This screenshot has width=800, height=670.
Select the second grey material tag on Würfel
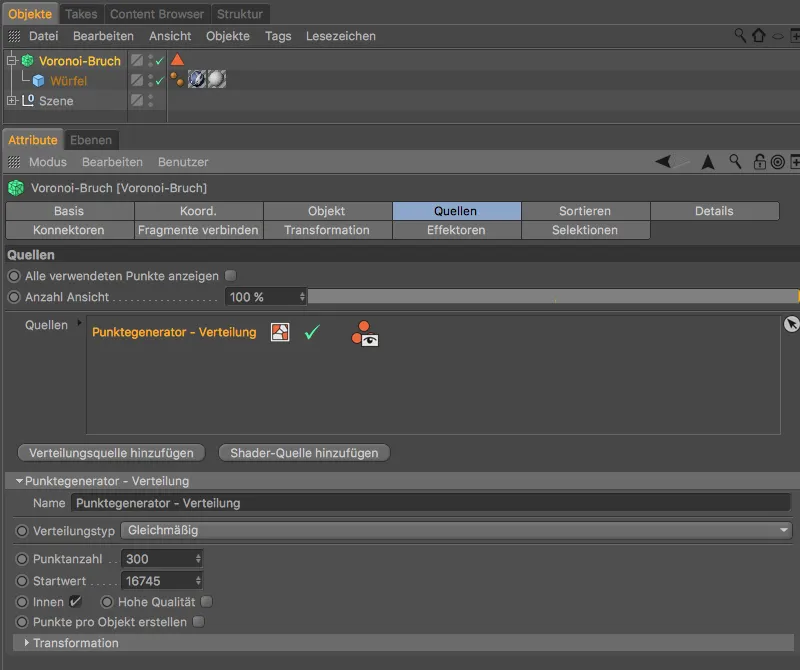(216, 79)
